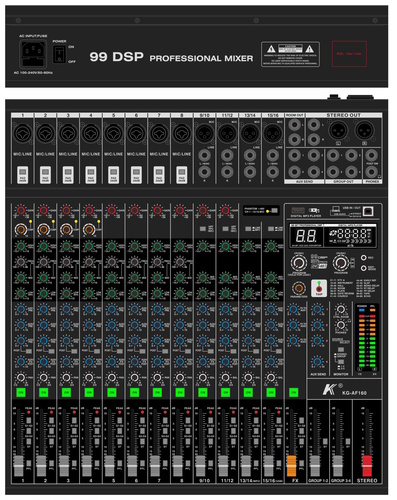Image resolution: width=397 pixels, height=500 pixels.
Task: Click the PHONES headphone jack
Action: pyautogui.click(x=371, y=172)
